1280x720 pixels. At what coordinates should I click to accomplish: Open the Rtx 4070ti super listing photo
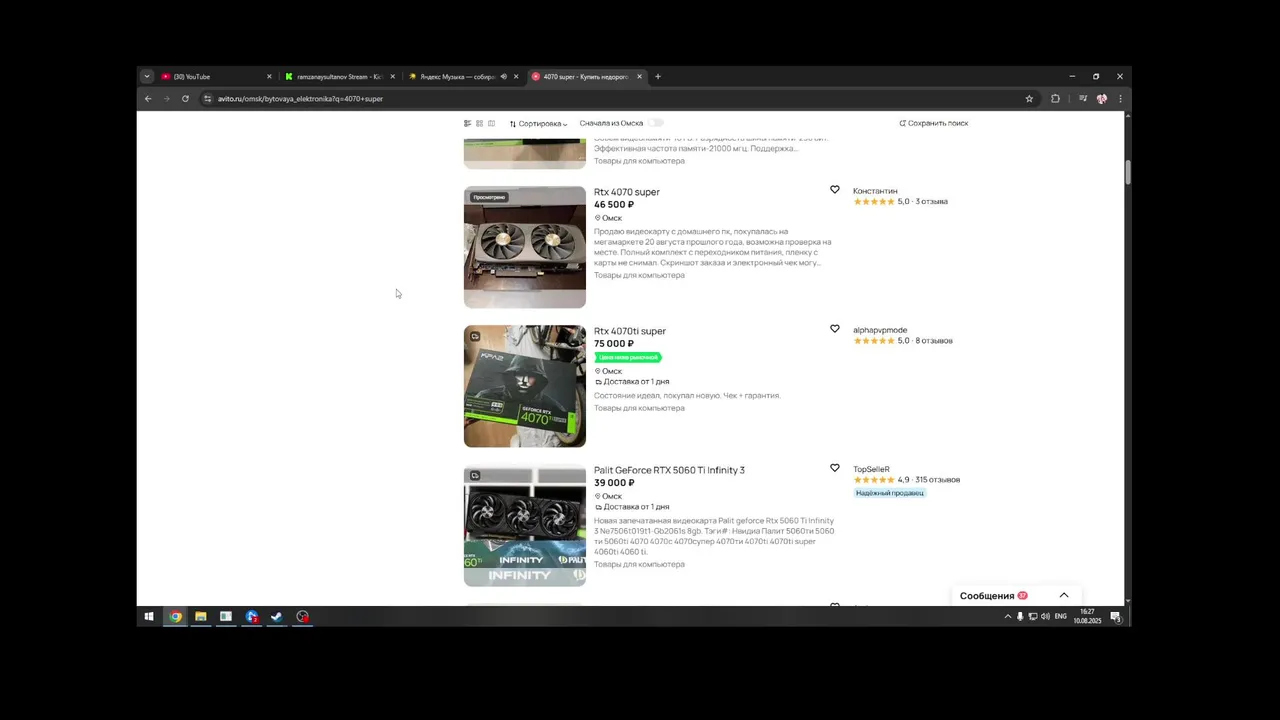525,386
